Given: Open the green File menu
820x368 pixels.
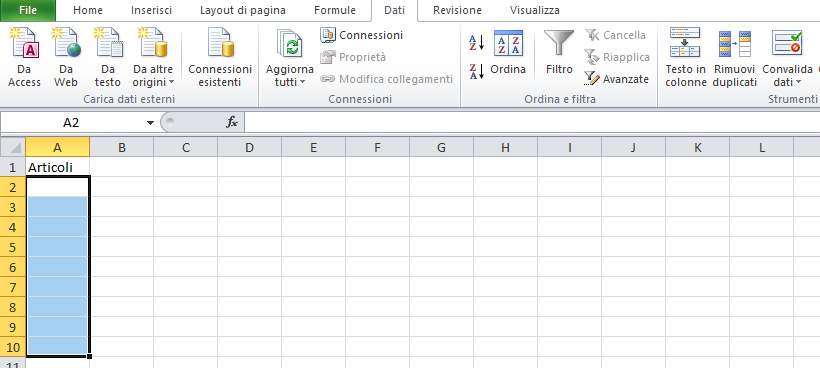Looking at the screenshot, I should [28, 10].
